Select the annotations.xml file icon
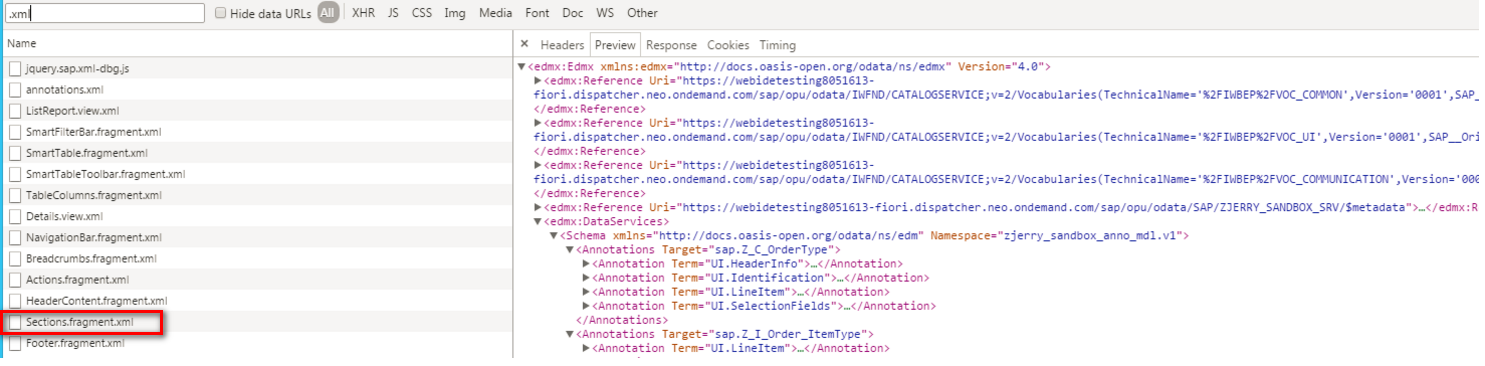 pos(15,90)
